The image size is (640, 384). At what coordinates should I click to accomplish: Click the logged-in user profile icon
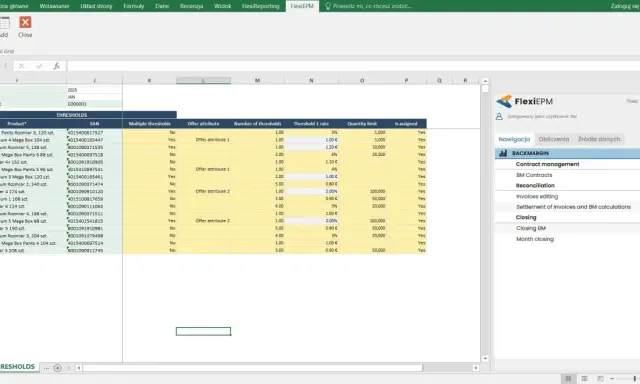[x=499, y=116]
